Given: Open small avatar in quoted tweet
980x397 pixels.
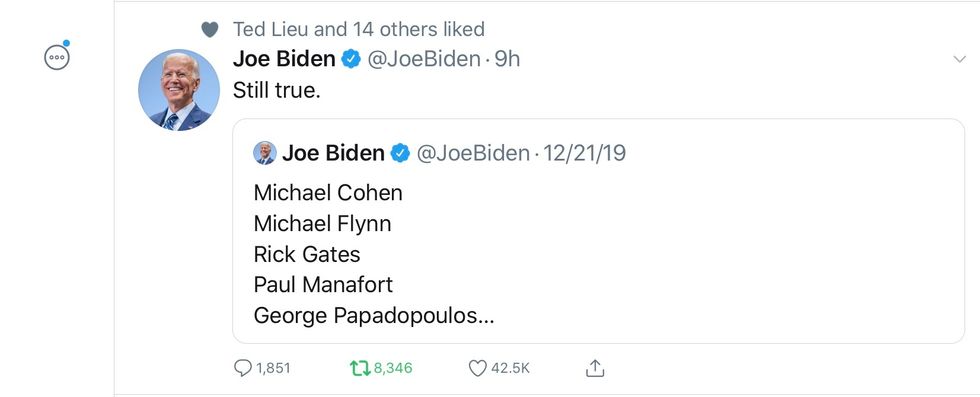Looking at the screenshot, I should coord(265,153).
